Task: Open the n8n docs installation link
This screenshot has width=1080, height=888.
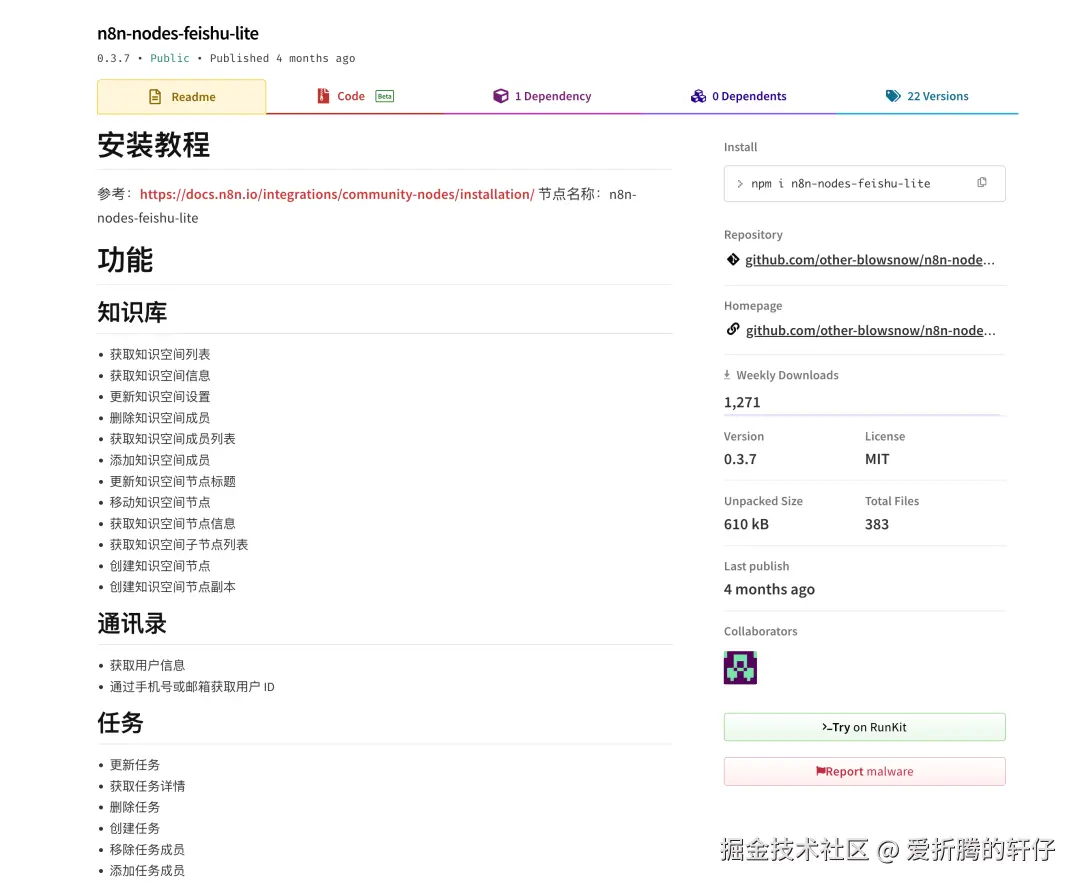Action: click(x=337, y=194)
